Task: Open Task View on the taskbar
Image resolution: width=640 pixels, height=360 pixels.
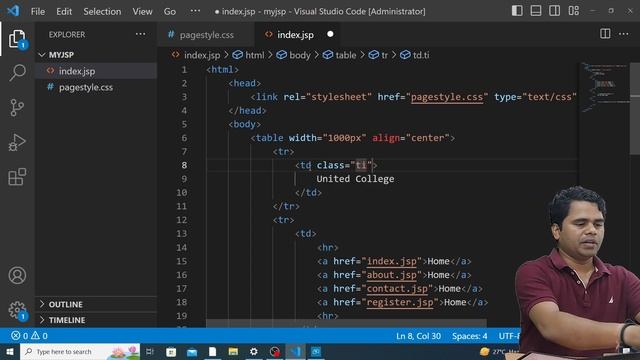Action: pos(150,351)
